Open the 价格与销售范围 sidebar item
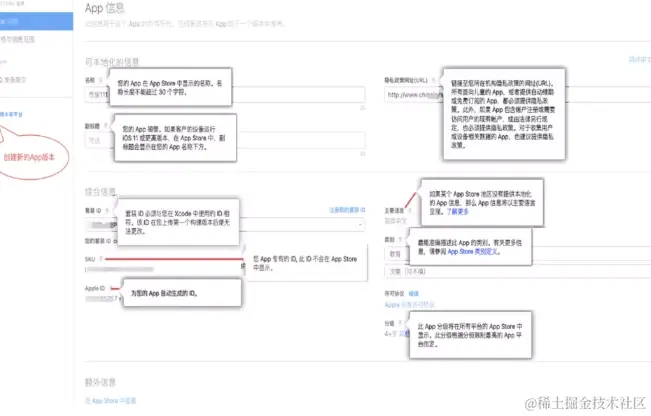The height and width of the screenshot is (416, 651). (17, 39)
